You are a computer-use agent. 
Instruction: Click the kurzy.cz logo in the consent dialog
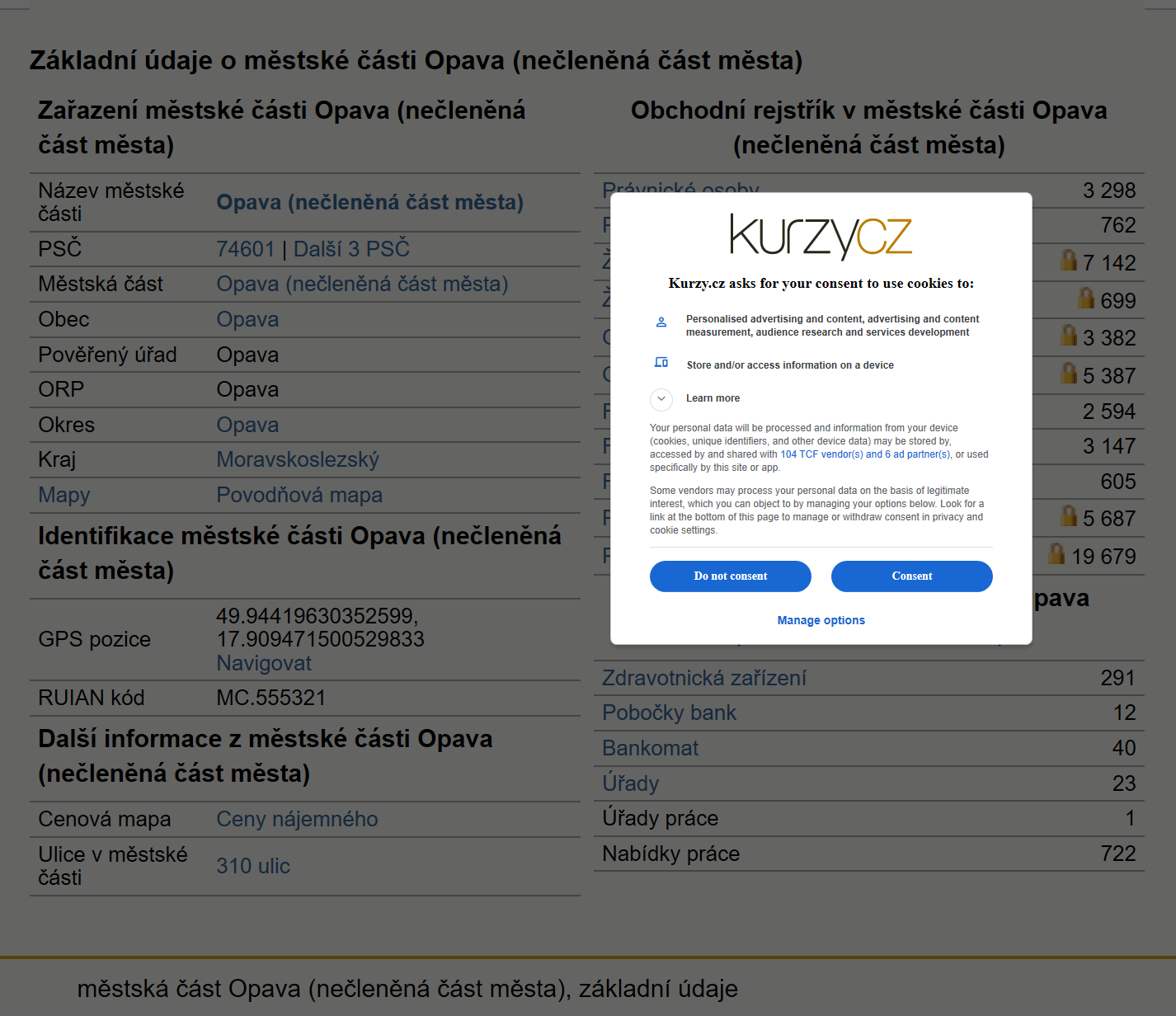pyautogui.click(x=821, y=236)
